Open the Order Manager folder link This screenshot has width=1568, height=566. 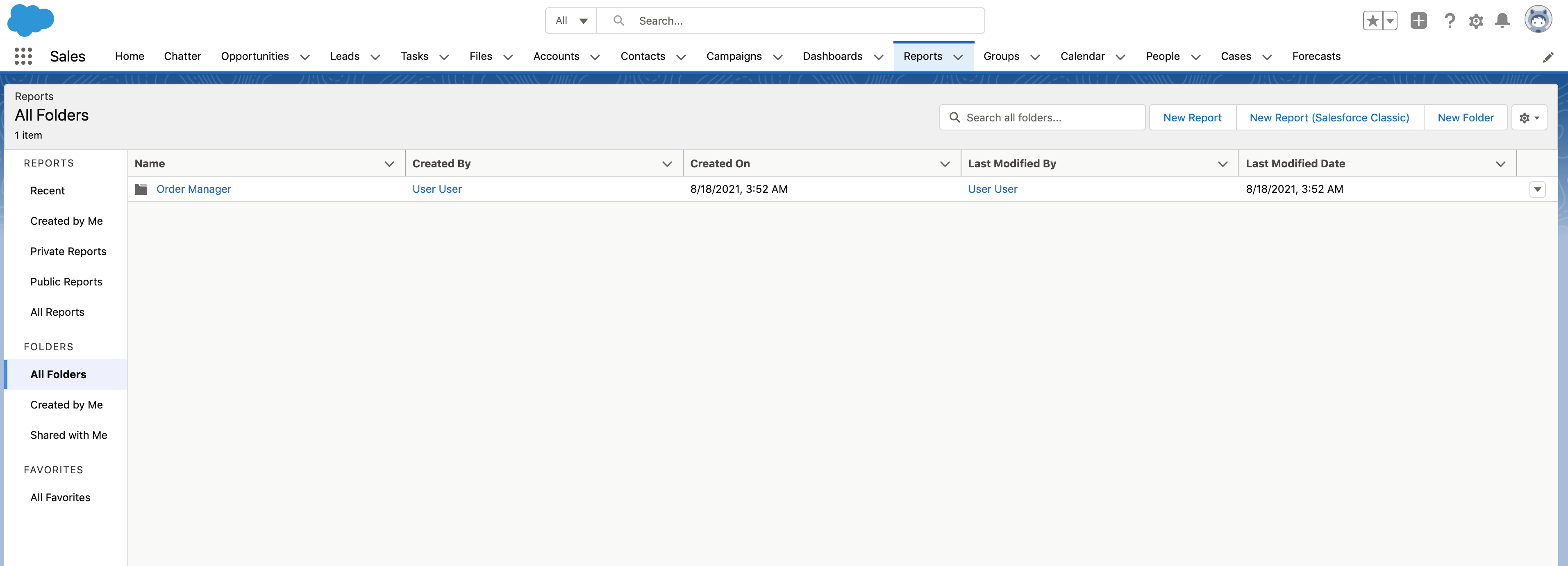pyautogui.click(x=193, y=189)
